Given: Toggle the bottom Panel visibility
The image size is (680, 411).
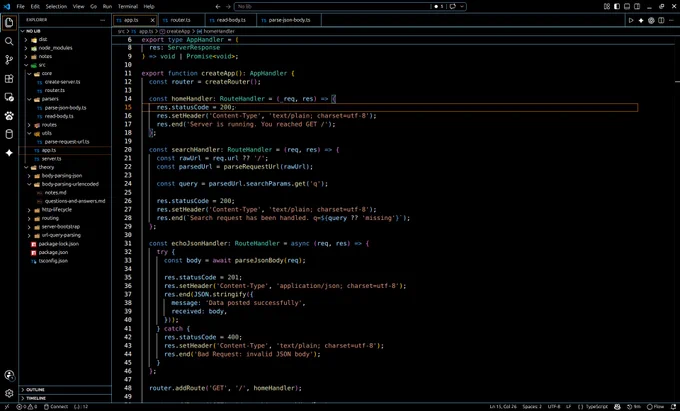Looking at the screenshot, I should click(x=627, y=7).
